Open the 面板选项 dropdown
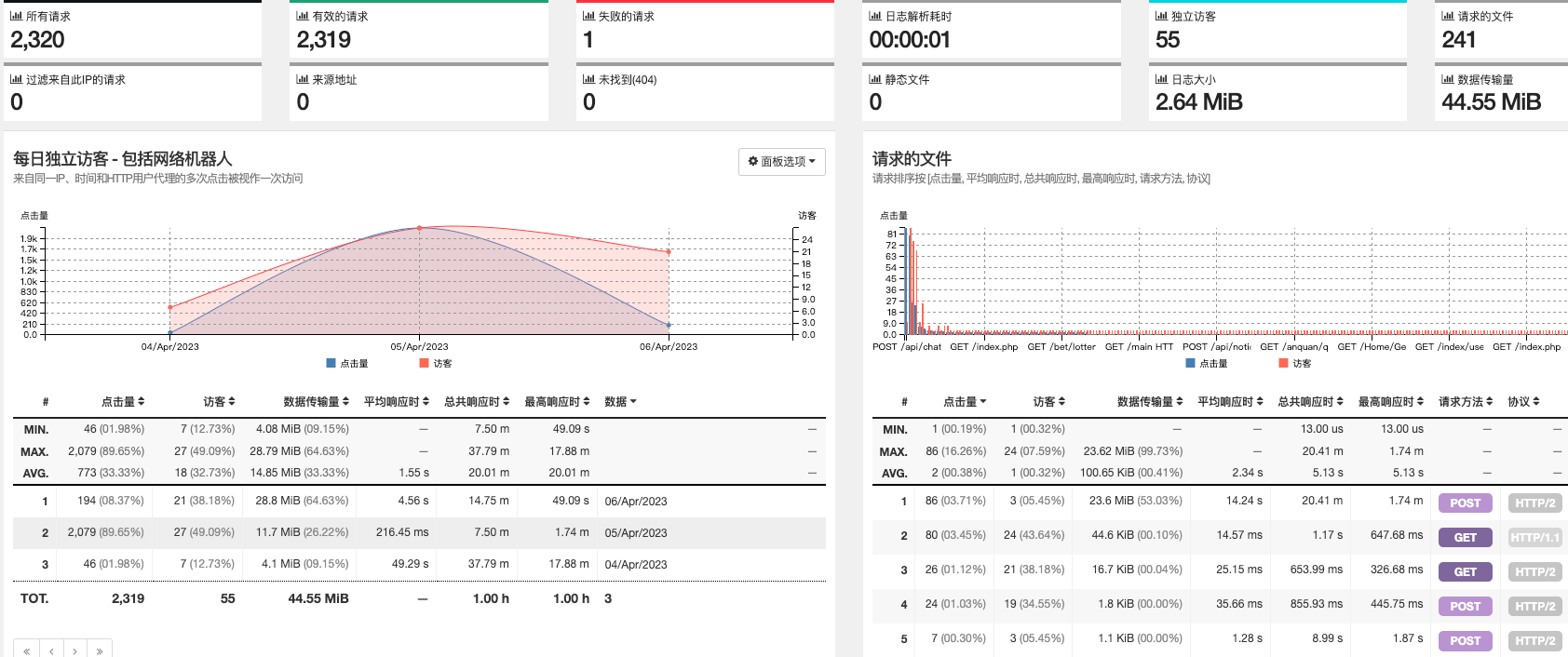Viewport: 1568px width, 657px height. (782, 161)
